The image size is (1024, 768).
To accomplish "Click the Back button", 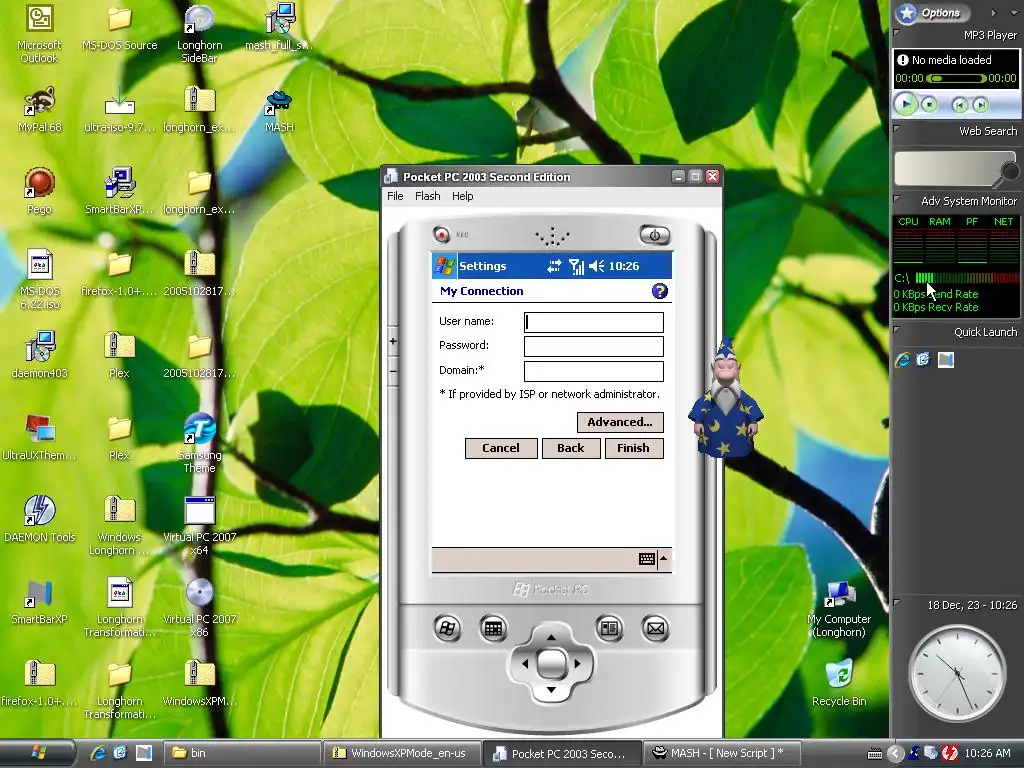I will coord(571,448).
